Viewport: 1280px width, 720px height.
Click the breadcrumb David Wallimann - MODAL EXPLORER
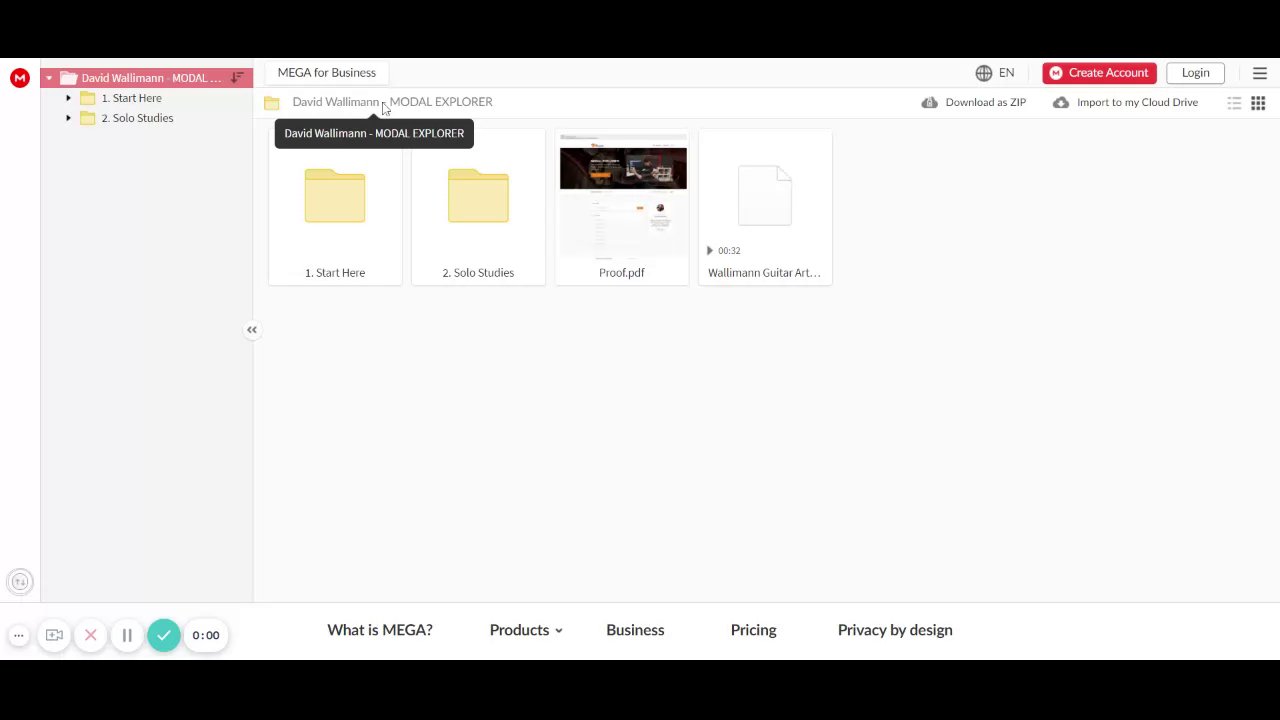(392, 102)
